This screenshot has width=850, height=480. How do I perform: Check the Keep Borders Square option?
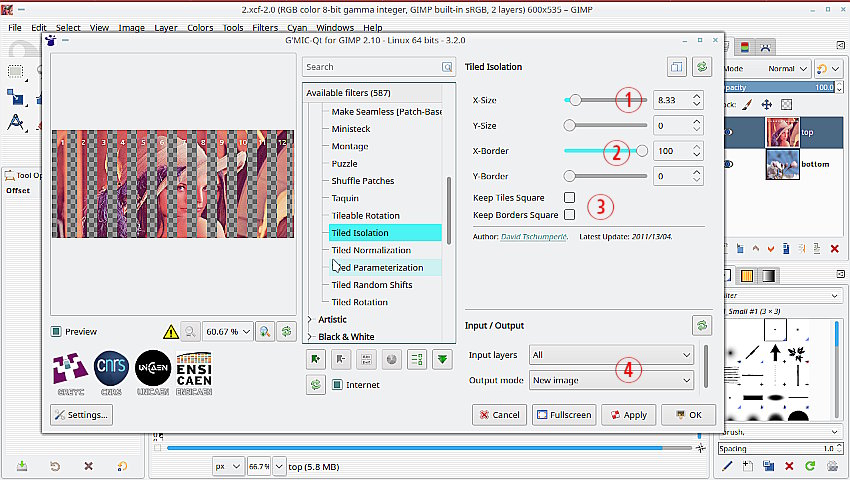coord(570,215)
